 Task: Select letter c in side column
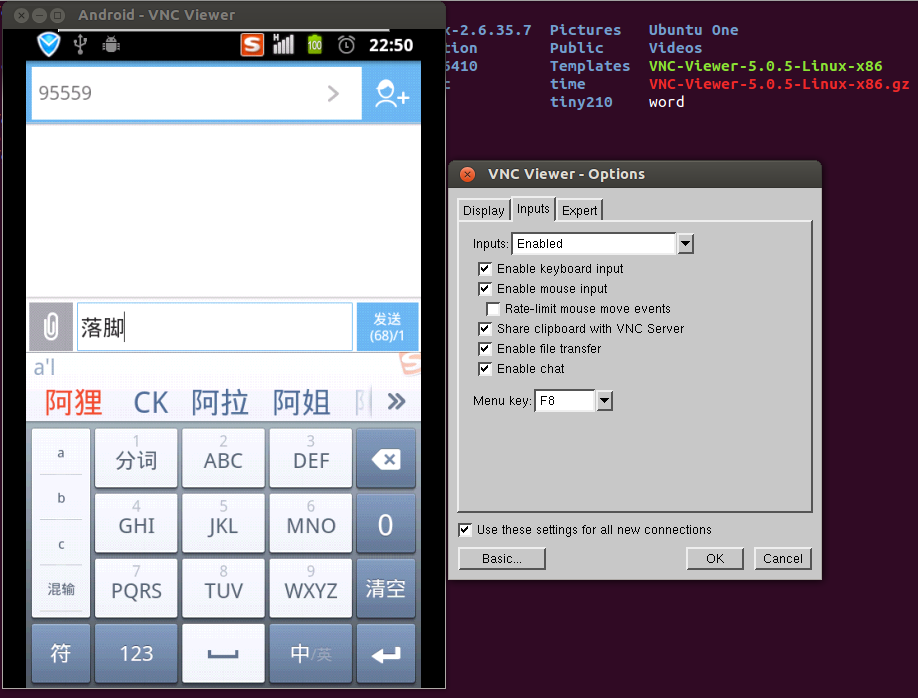tap(61, 543)
